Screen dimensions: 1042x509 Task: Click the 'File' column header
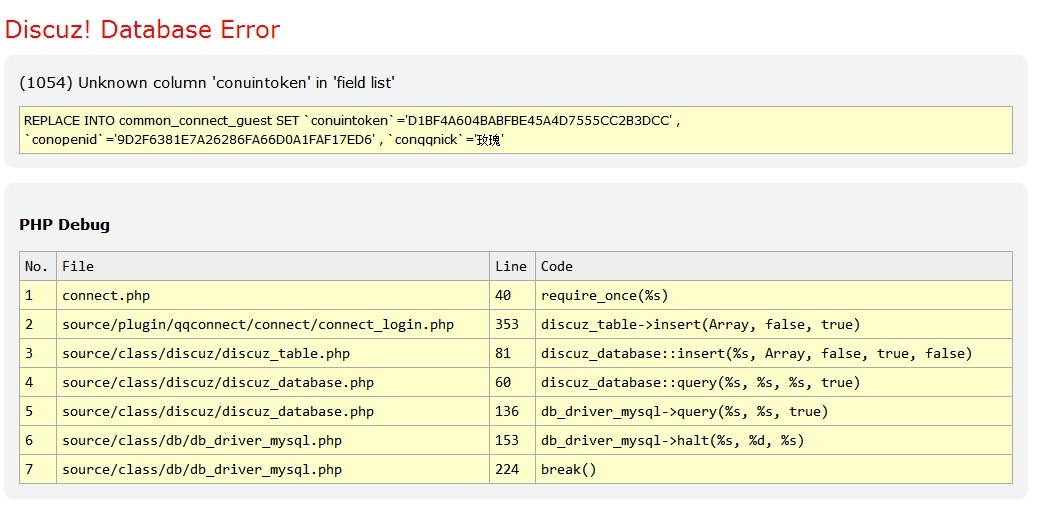(x=273, y=266)
